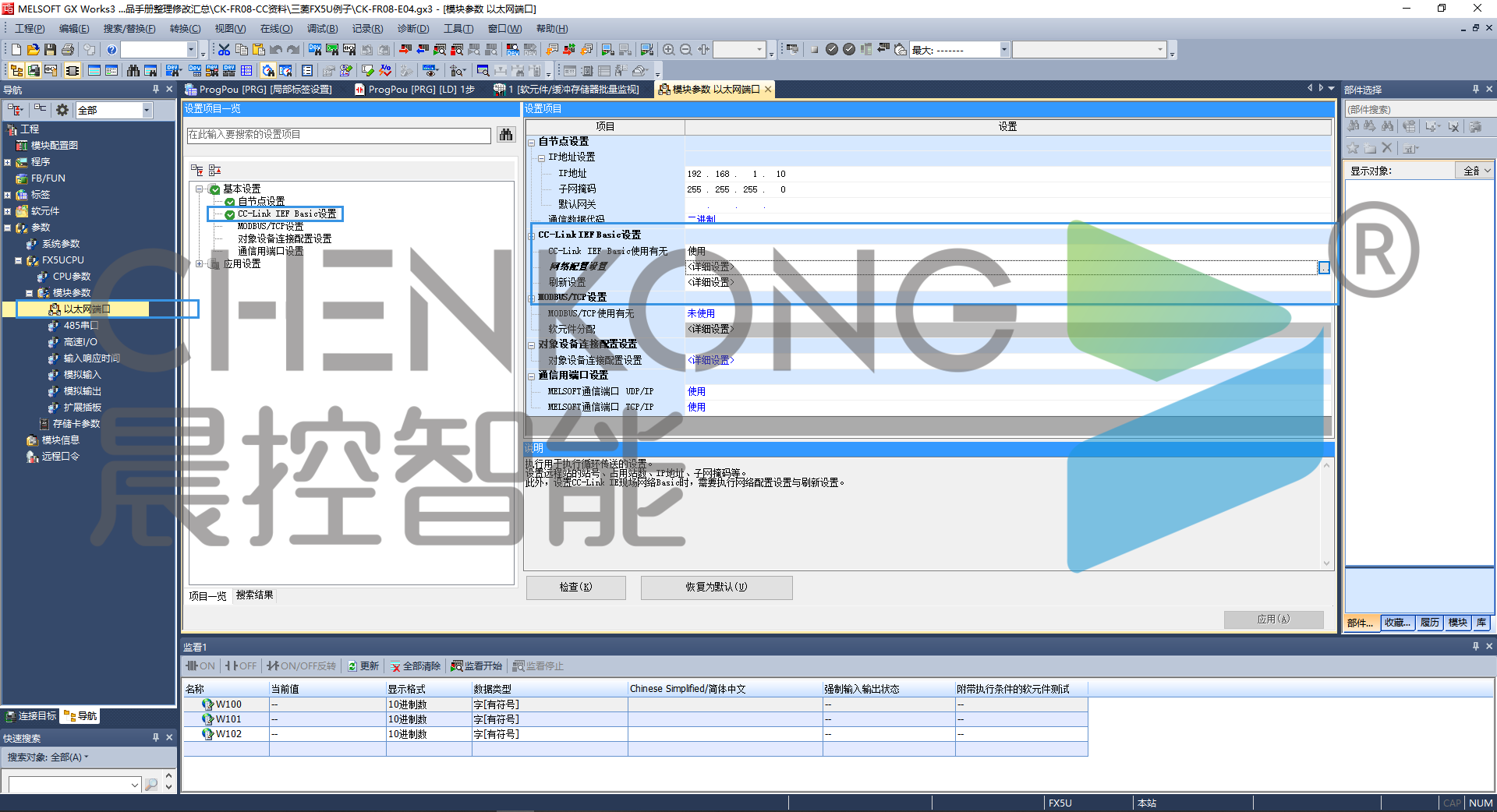Expand the 软元件 tree node
1497x812 pixels.
coord(7,211)
